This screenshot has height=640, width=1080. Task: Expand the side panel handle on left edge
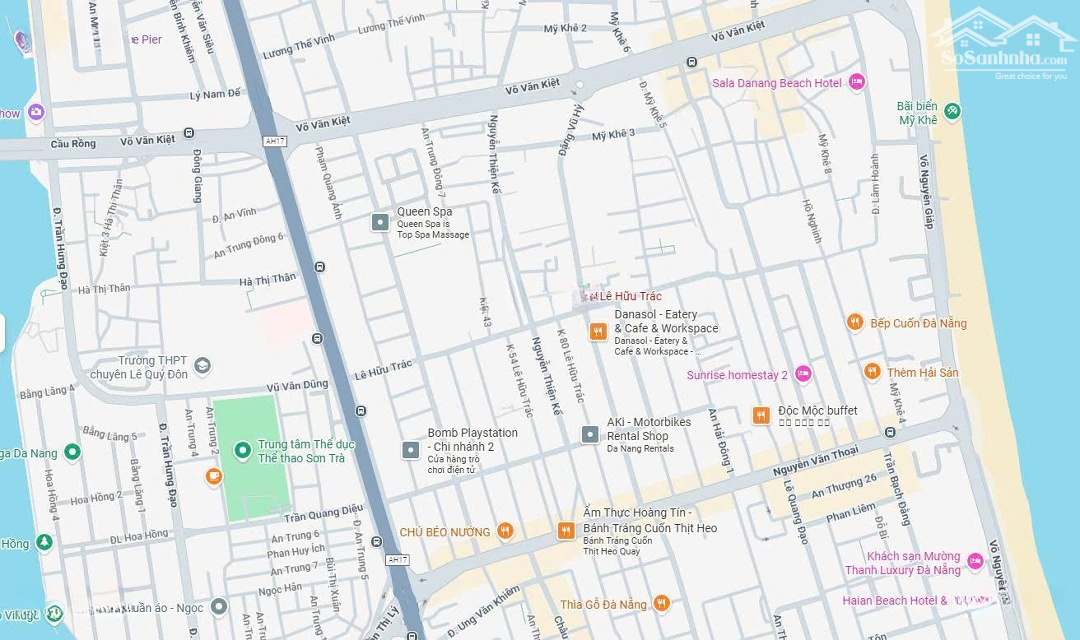tap(3, 333)
